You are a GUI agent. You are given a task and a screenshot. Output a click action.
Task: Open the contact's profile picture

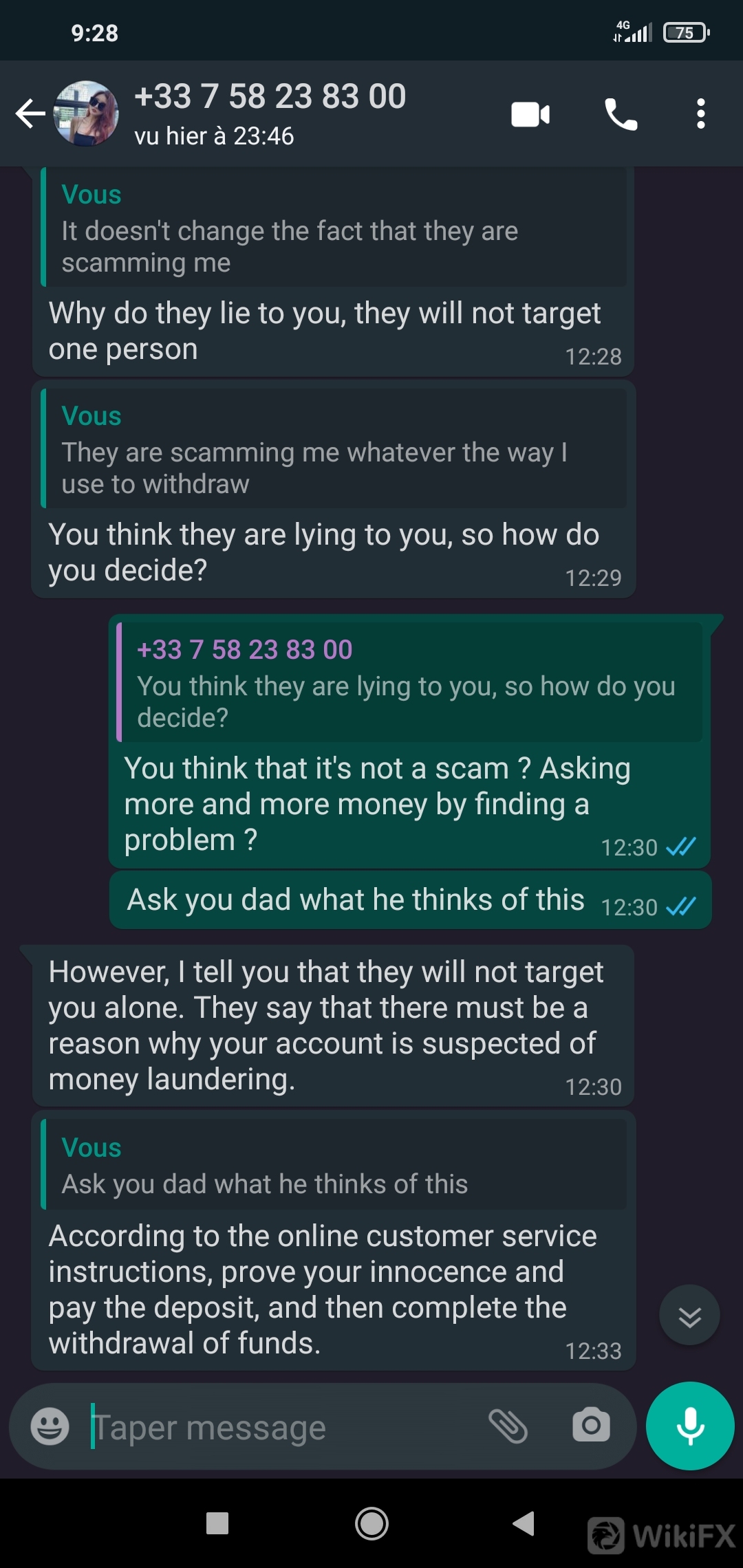pos(86,114)
